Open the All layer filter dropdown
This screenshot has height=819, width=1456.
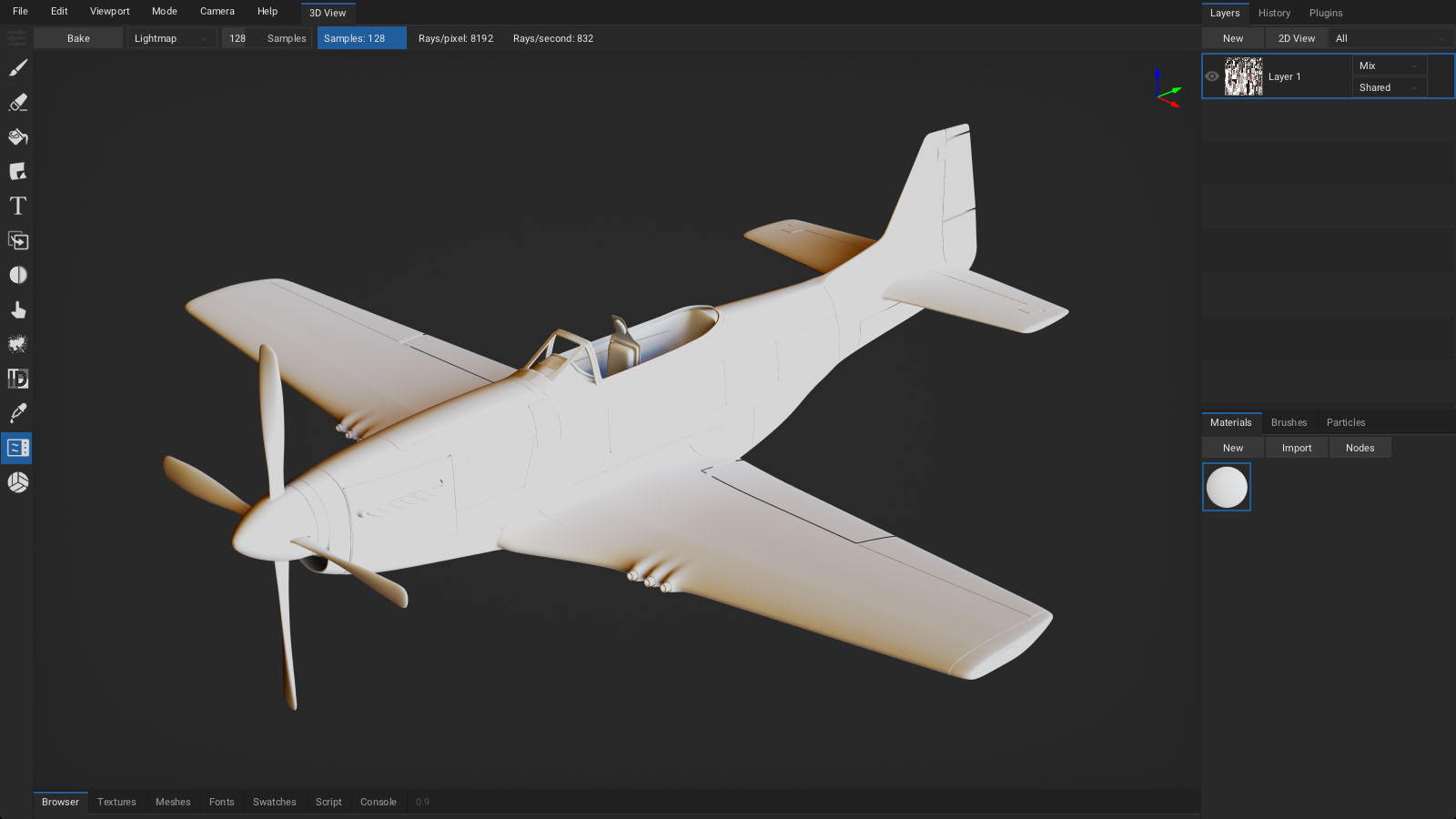(1389, 38)
